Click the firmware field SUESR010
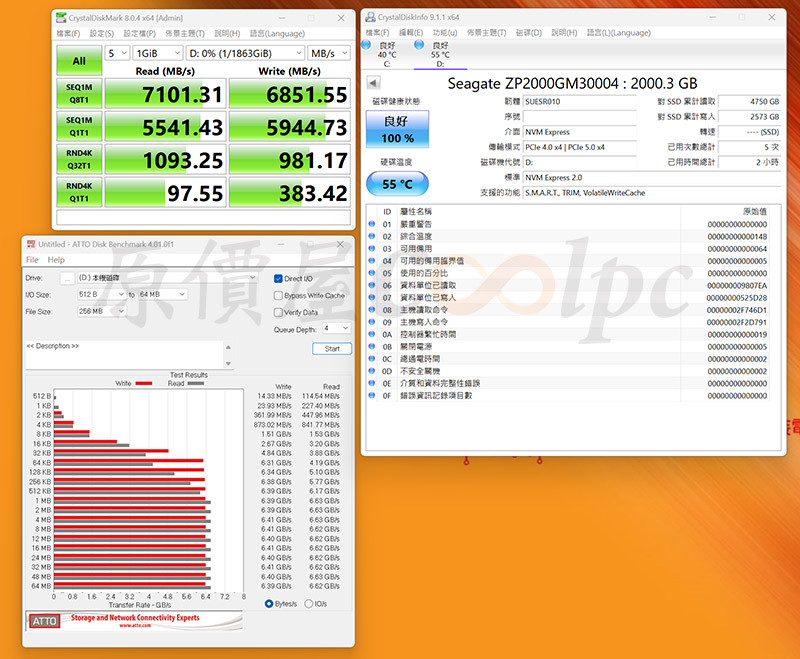This screenshot has width=800, height=659. point(580,102)
